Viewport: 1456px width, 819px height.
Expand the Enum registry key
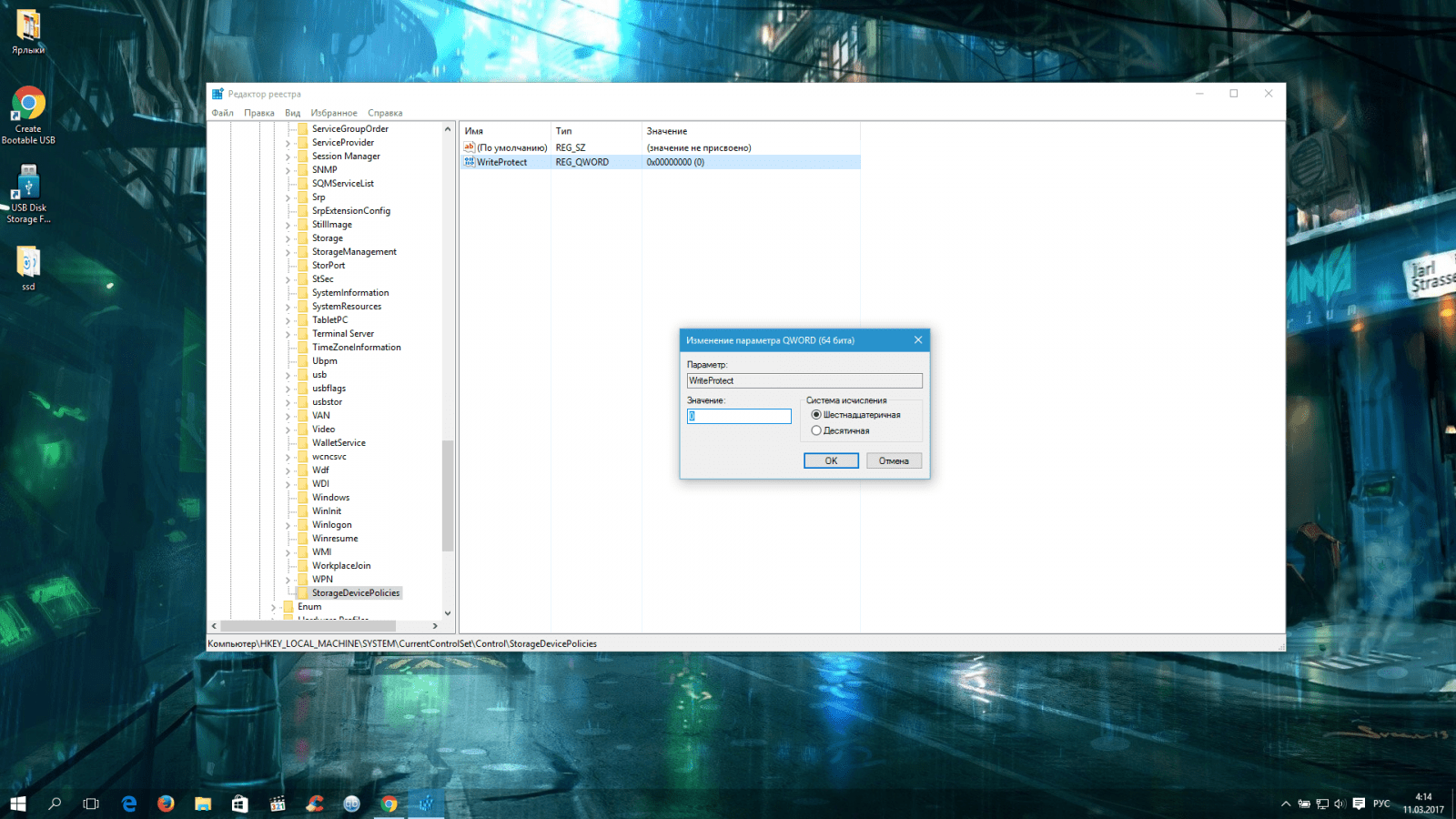273,607
